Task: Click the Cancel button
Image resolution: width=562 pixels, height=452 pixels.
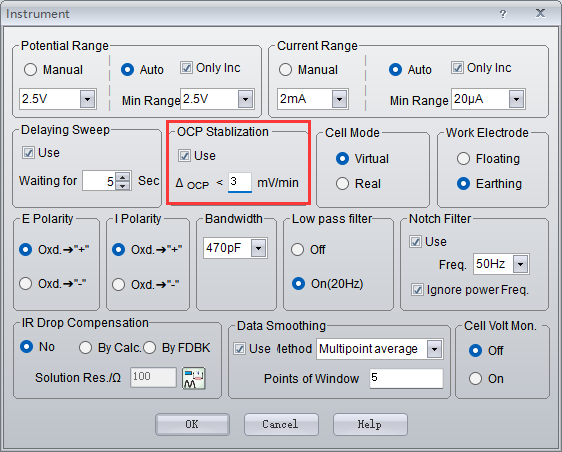Action: click(x=281, y=424)
